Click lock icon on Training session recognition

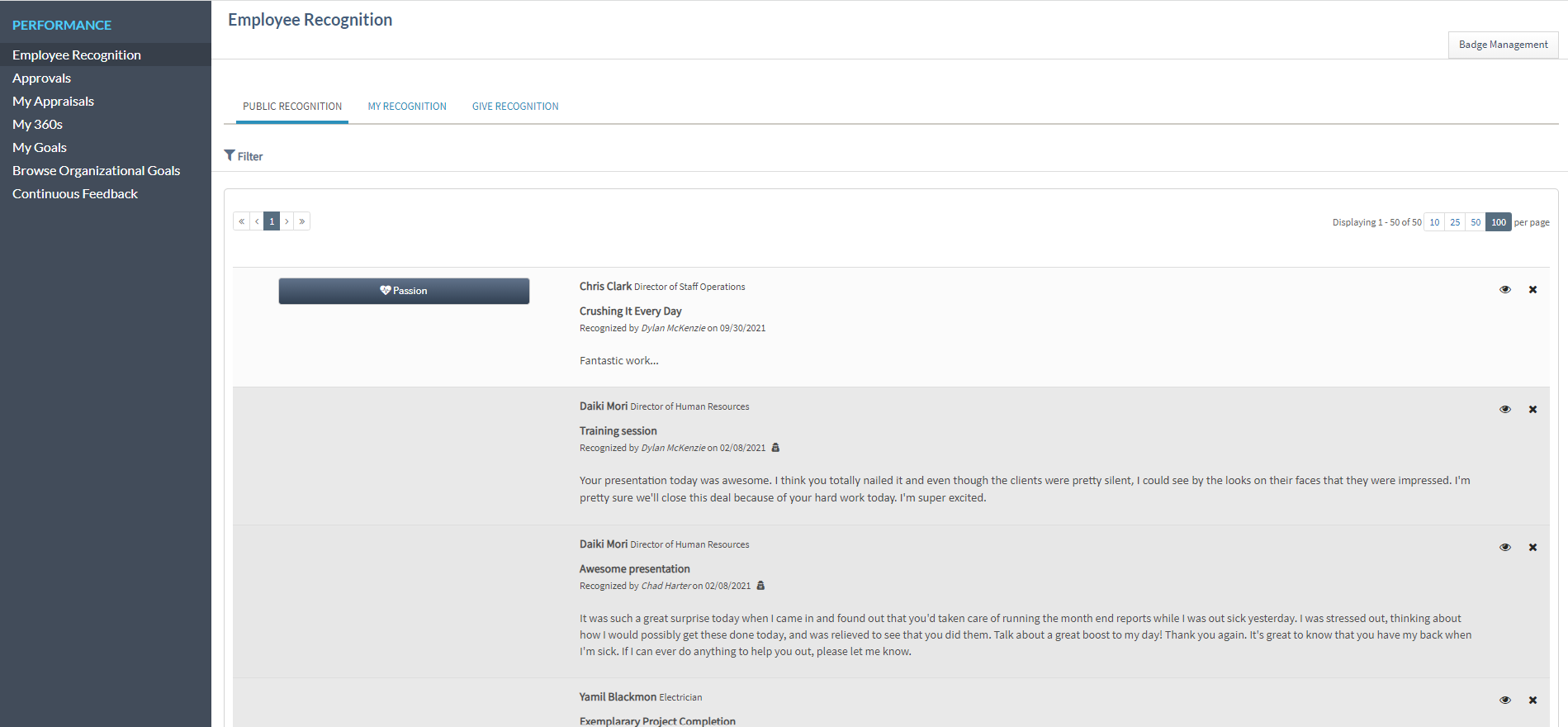click(775, 448)
